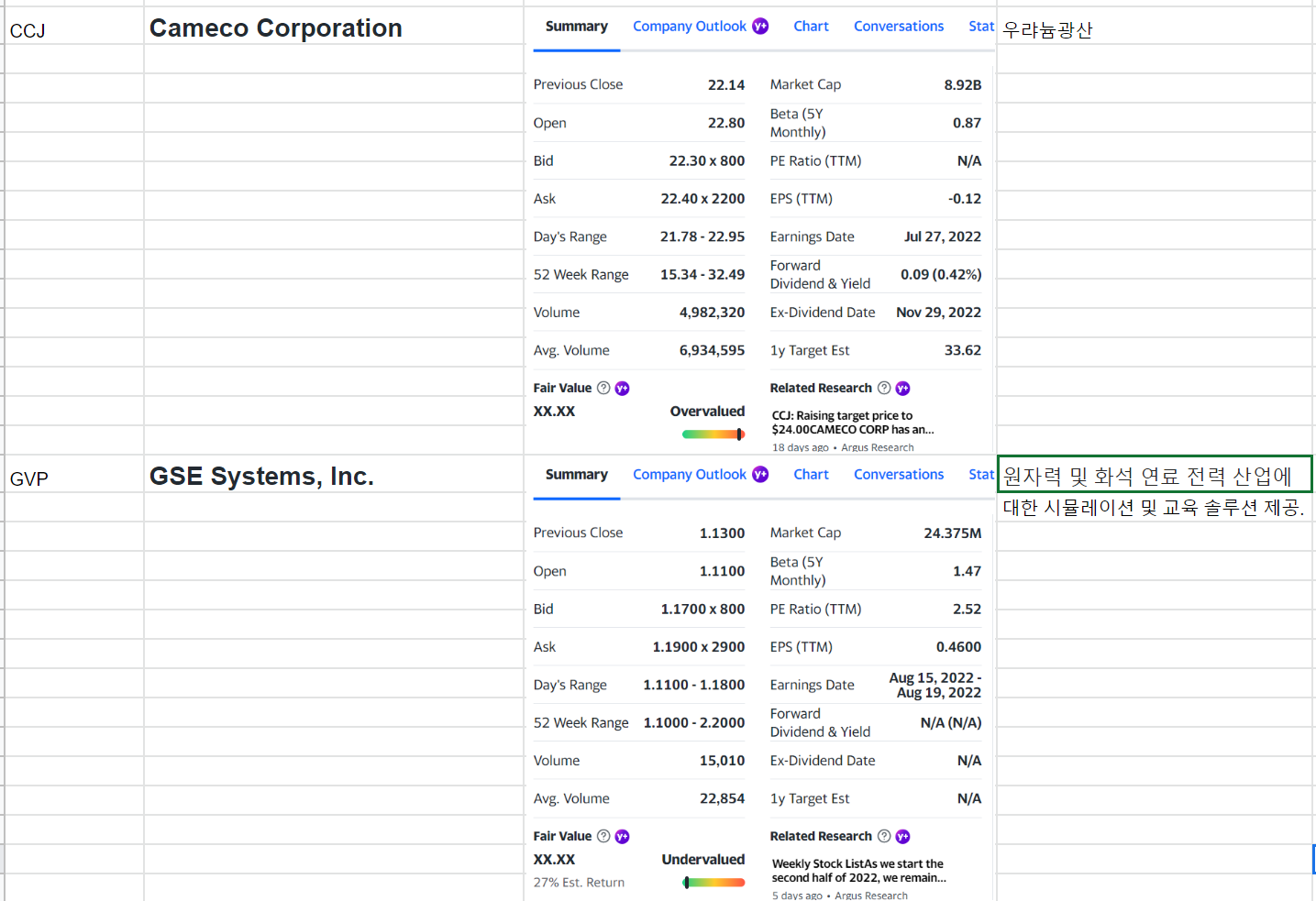Click Cameco EPS value -0.12
This screenshot has width=1316, height=901.
coord(965,199)
